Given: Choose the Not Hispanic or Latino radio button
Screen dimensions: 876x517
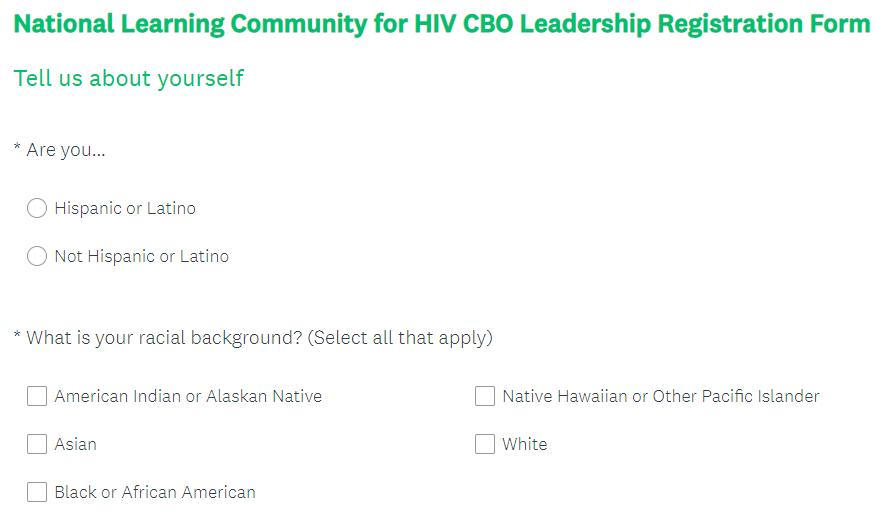Looking at the screenshot, I should point(37,256).
